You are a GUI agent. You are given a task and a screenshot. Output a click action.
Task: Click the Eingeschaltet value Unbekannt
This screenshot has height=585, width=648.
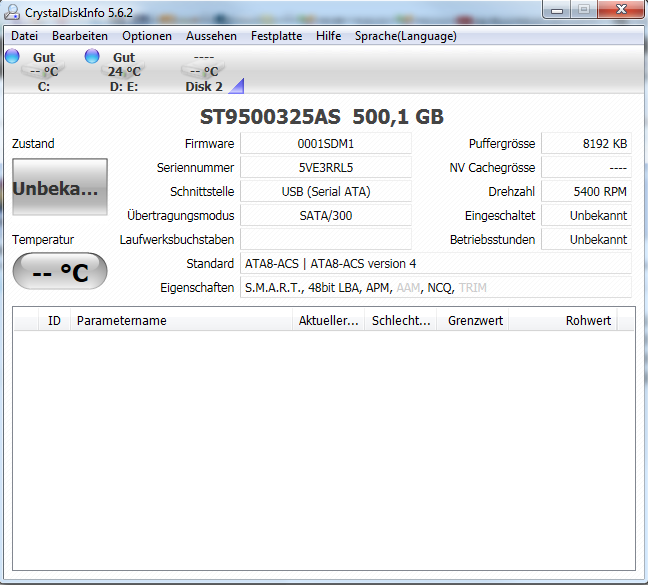click(x=586, y=216)
